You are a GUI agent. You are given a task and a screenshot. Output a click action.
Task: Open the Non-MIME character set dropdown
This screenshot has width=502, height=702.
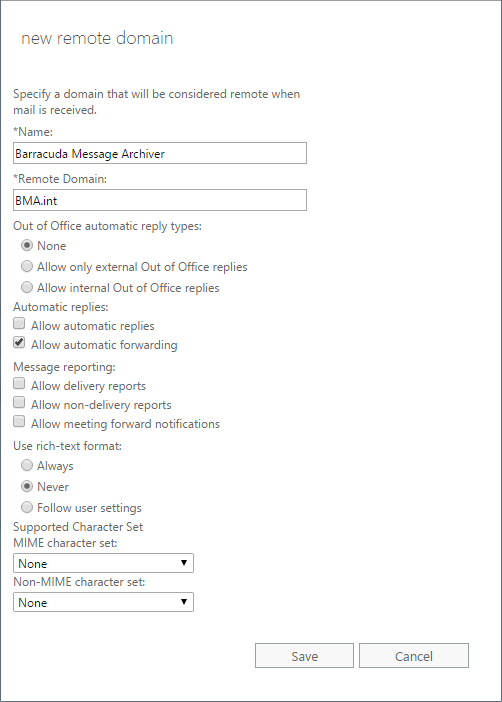(x=103, y=602)
